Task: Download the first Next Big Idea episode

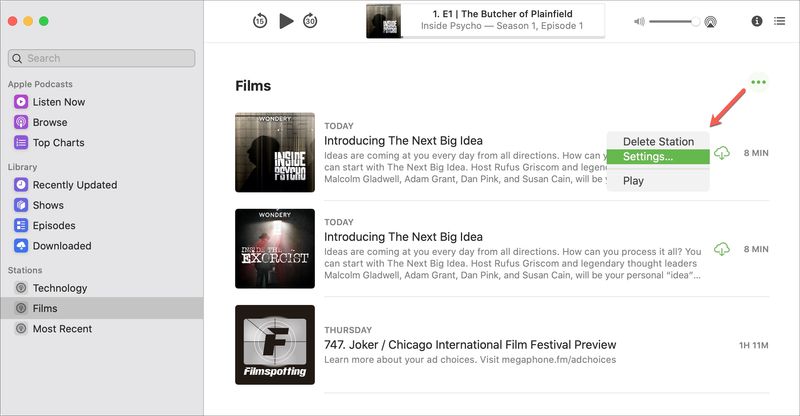Action: 721,153
